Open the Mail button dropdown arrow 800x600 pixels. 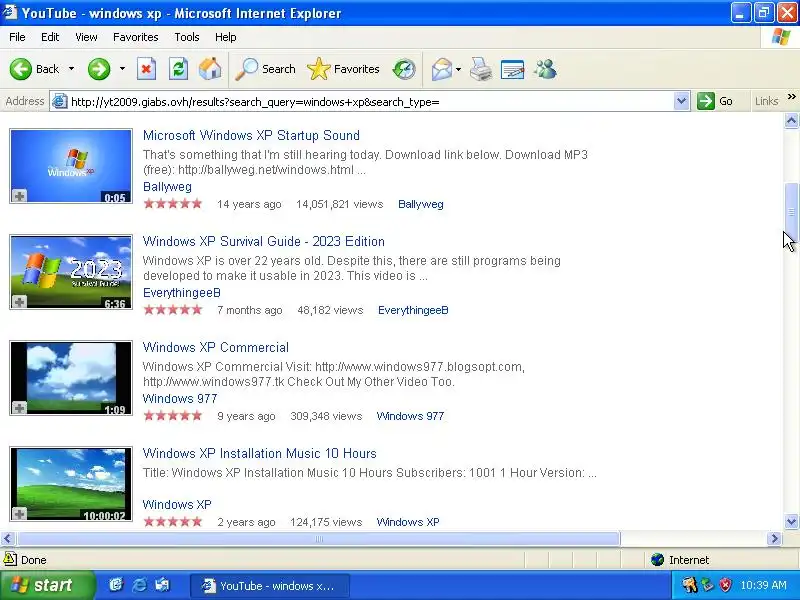click(458, 69)
